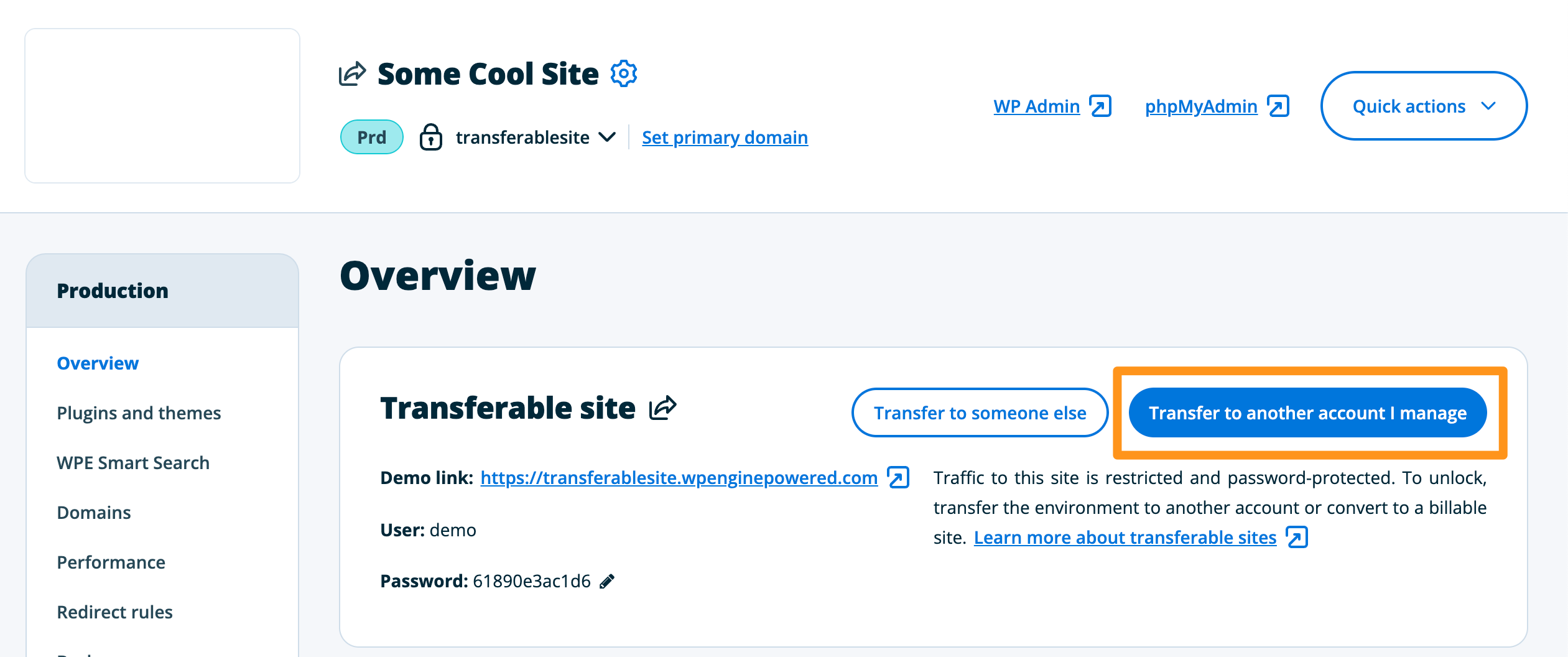Click the lock icon next to transferablesite
The height and width of the screenshot is (657, 1568).
click(432, 137)
